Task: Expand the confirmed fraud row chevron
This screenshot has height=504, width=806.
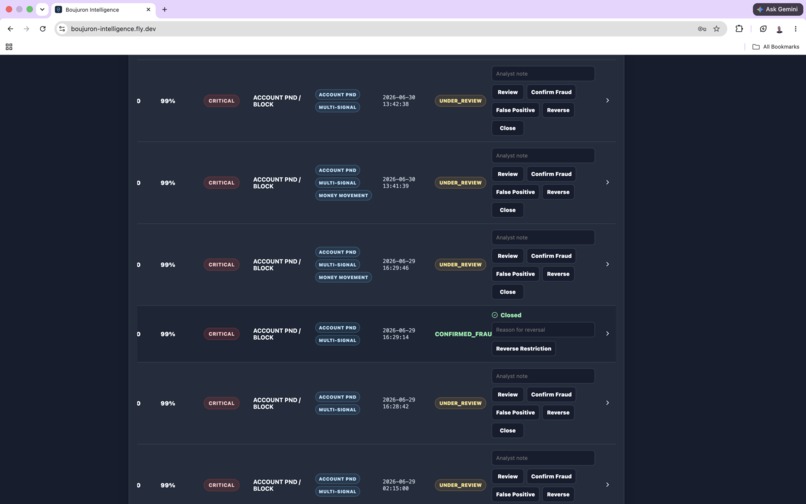Action: tap(607, 334)
